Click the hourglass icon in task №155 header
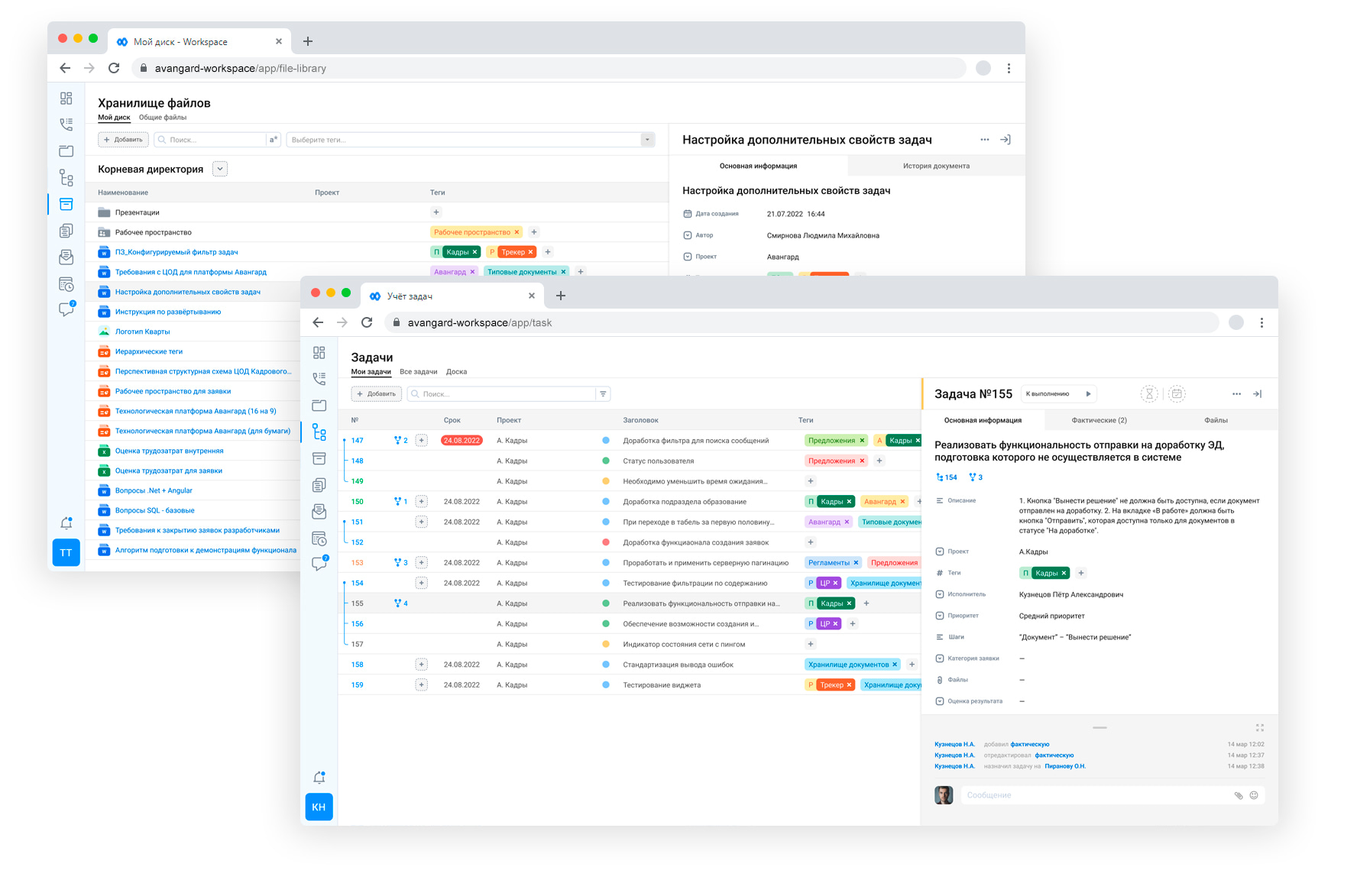The height and width of the screenshot is (896, 1357). click(x=1148, y=394)
